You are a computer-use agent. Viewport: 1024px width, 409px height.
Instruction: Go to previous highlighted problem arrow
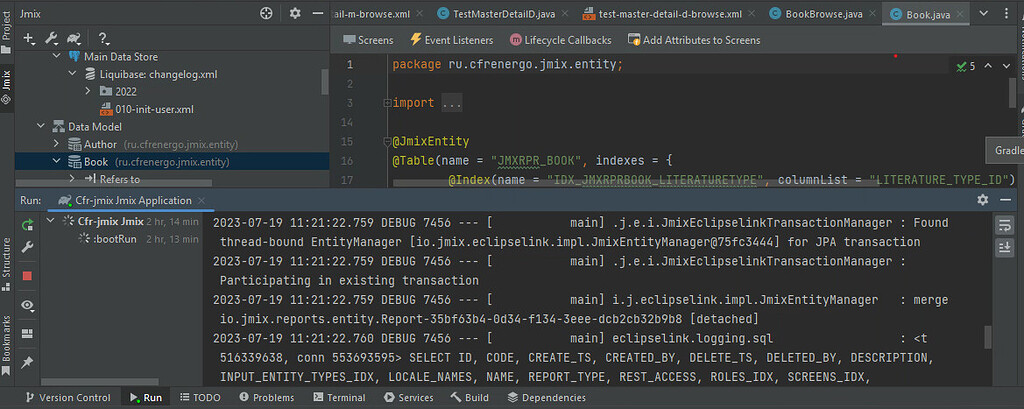987,65
